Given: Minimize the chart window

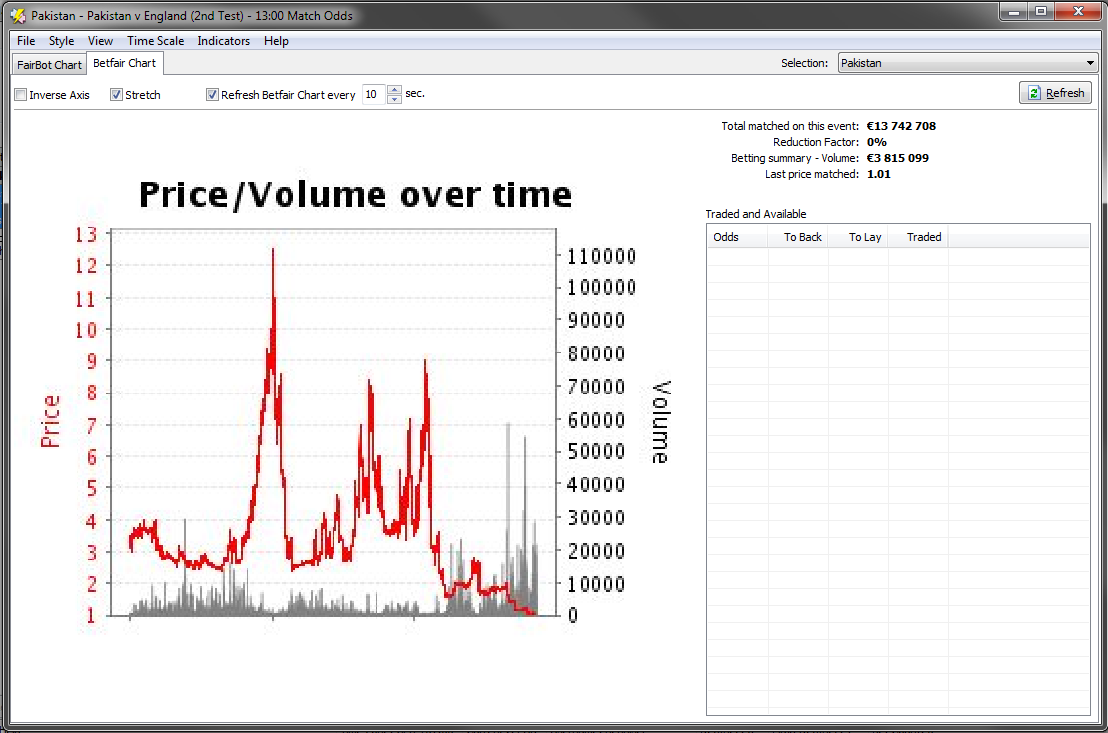Looking at the screenshot, I should coord(1014,11).
